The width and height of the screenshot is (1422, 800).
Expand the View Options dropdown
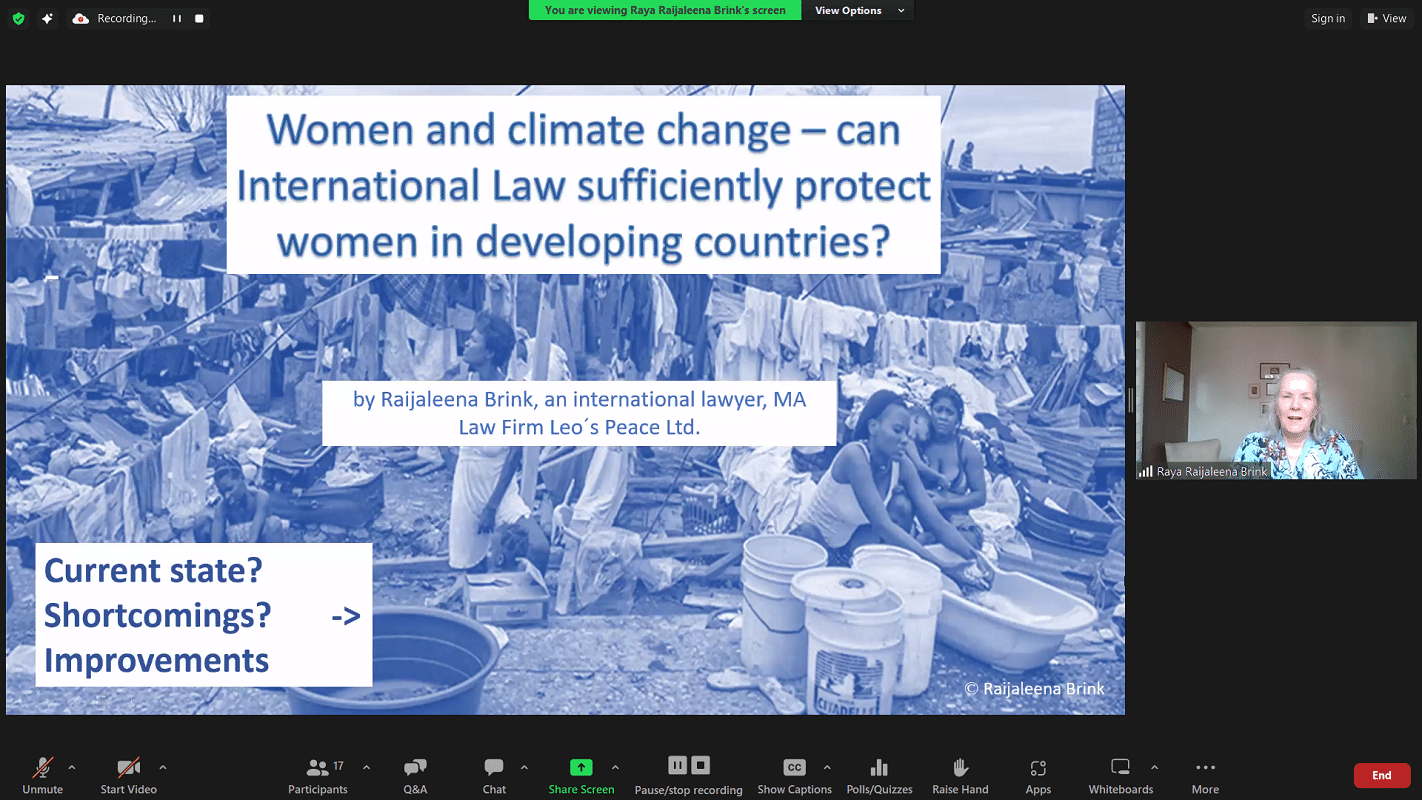tap(859, 11)
